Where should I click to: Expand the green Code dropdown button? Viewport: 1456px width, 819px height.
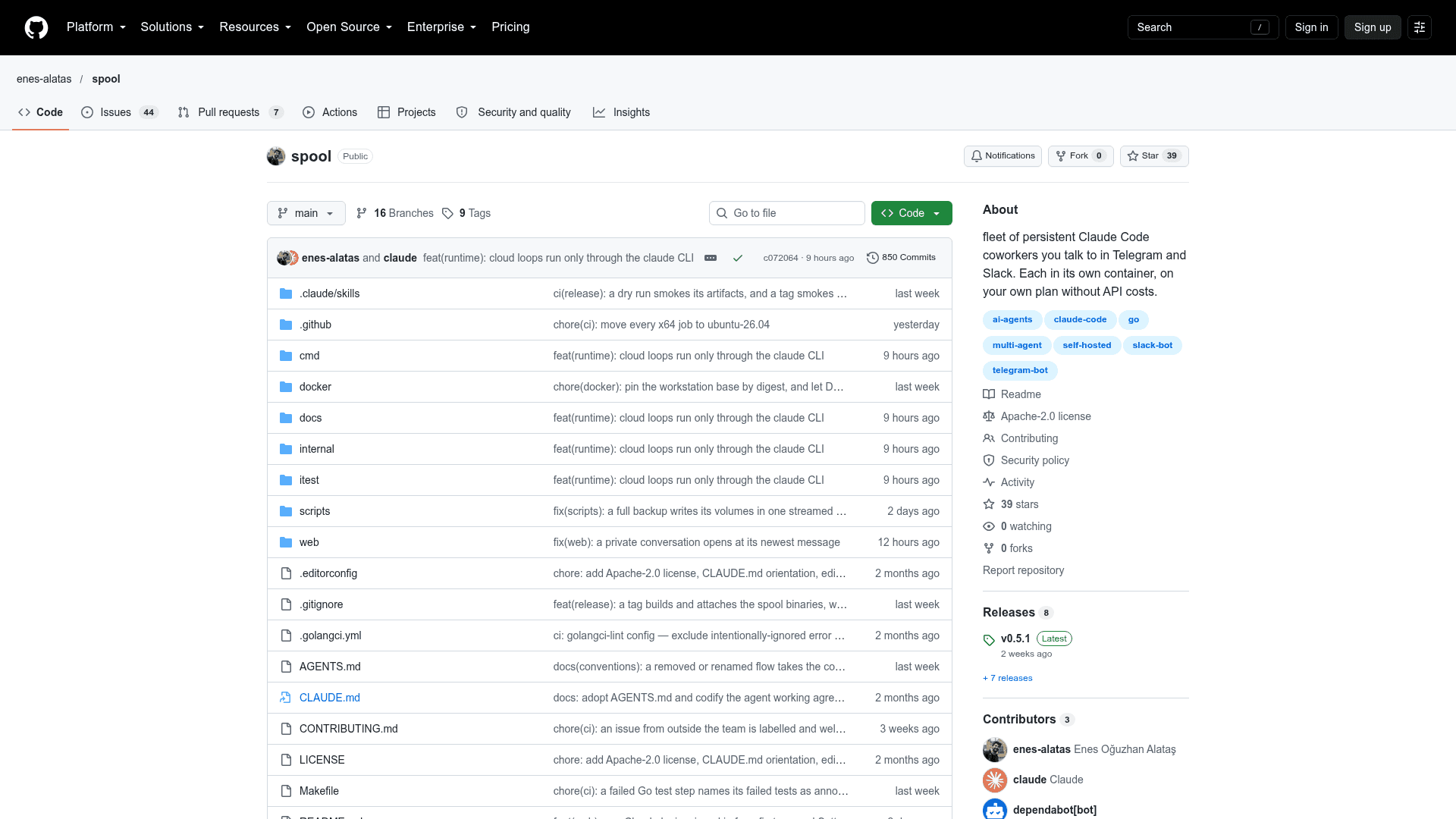pyautogui.click(x=912, y=213)
